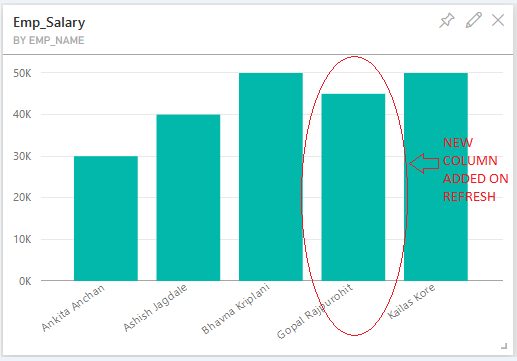Edit the tile with pencil icon
The image size is (517, 361).
(474, 20)
